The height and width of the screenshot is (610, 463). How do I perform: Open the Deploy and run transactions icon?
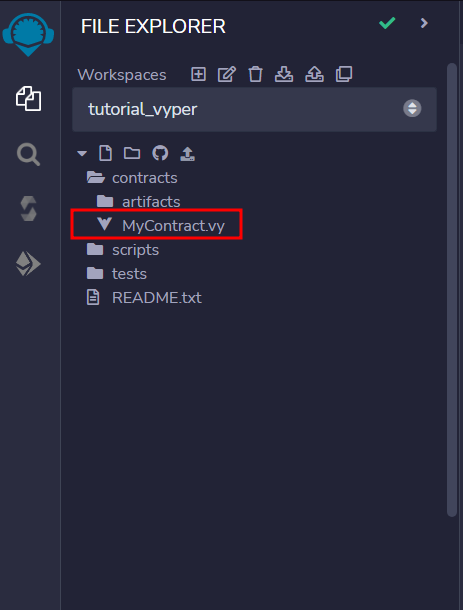[x=28, y=264]
